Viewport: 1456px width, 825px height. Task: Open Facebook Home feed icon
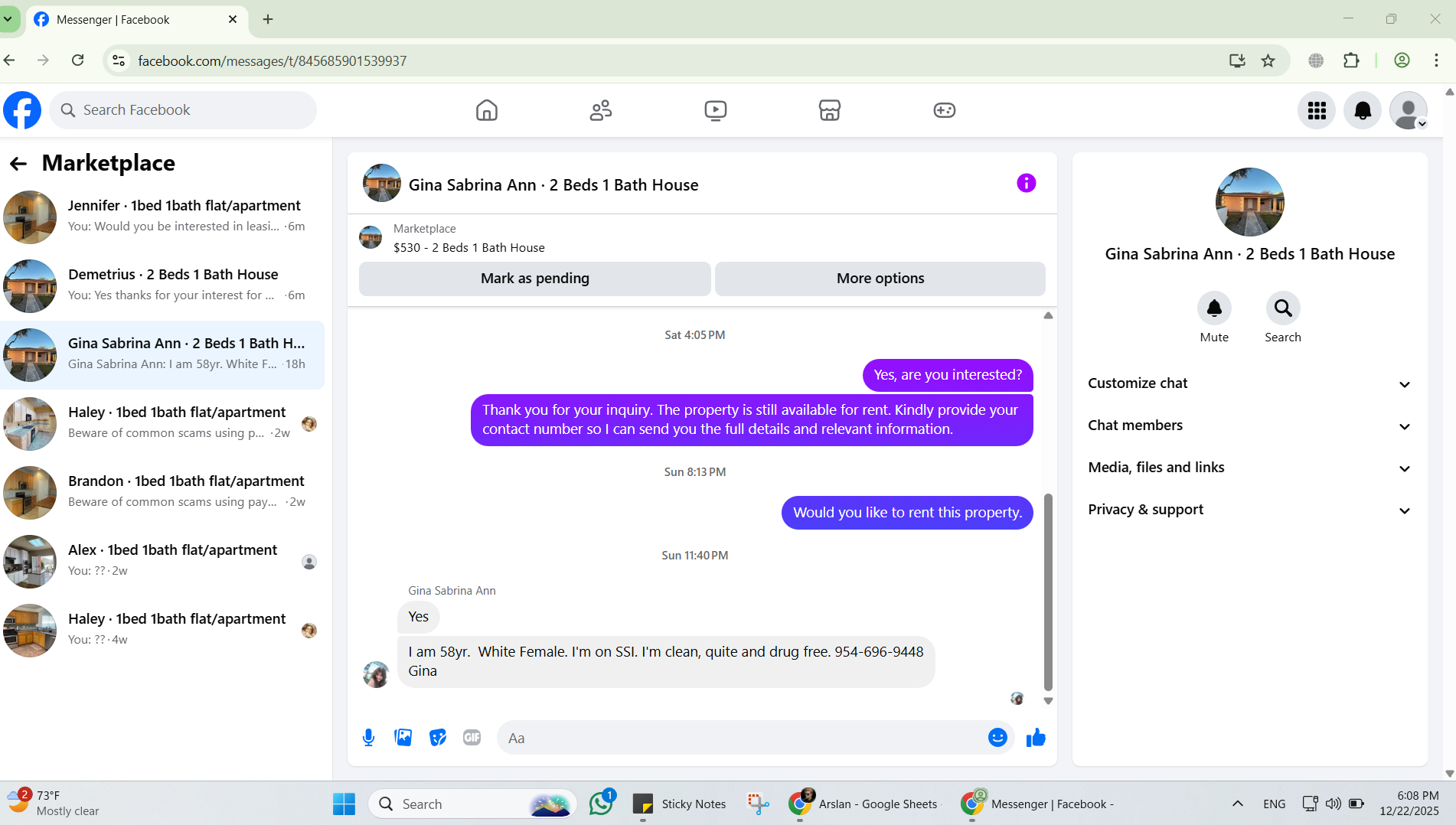487,110
